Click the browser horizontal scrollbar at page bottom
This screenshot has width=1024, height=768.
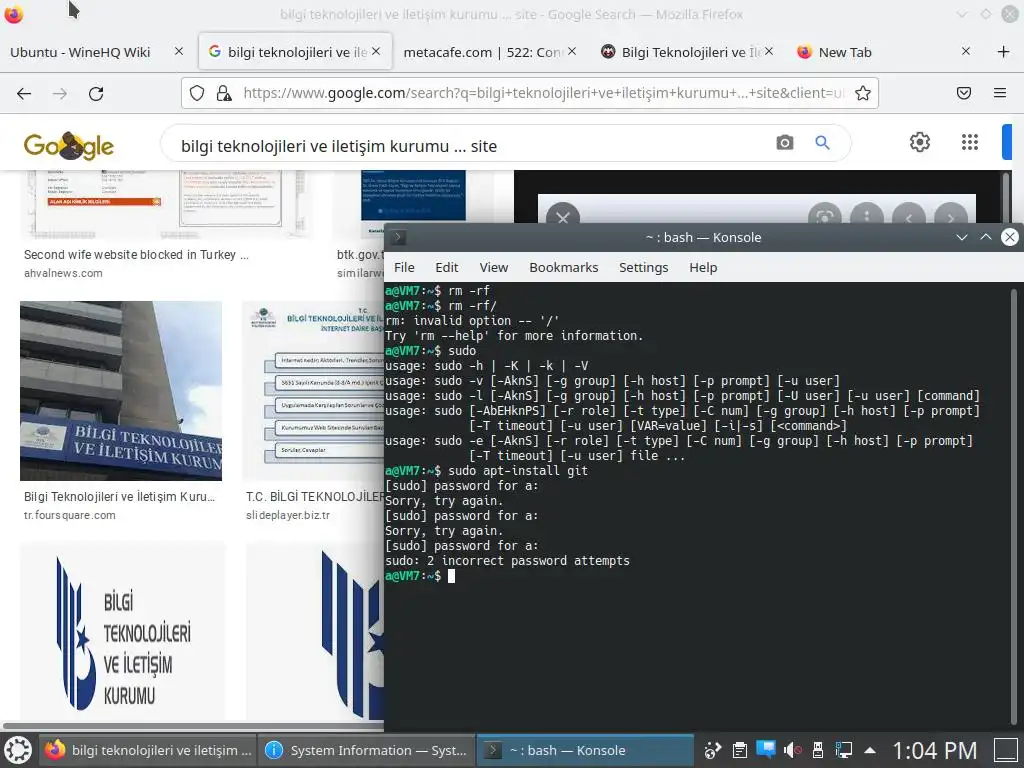193,726
